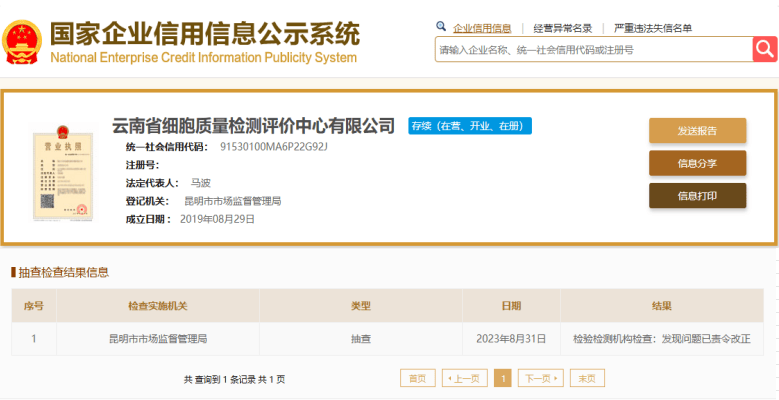Click the 存续（在营、开业、在册）status badge
The image size is (779, 400).
(470, 126)
